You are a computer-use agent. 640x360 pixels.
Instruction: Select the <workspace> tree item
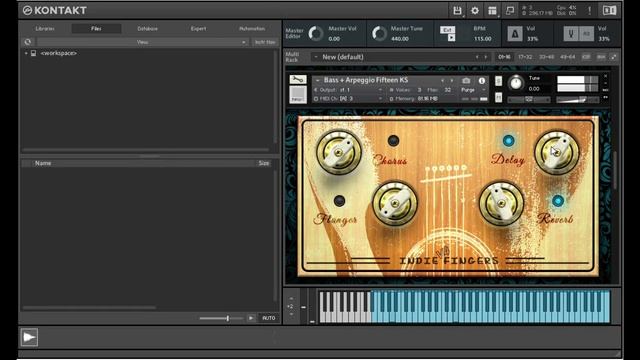pyautogui.click(x=58, y=53)
